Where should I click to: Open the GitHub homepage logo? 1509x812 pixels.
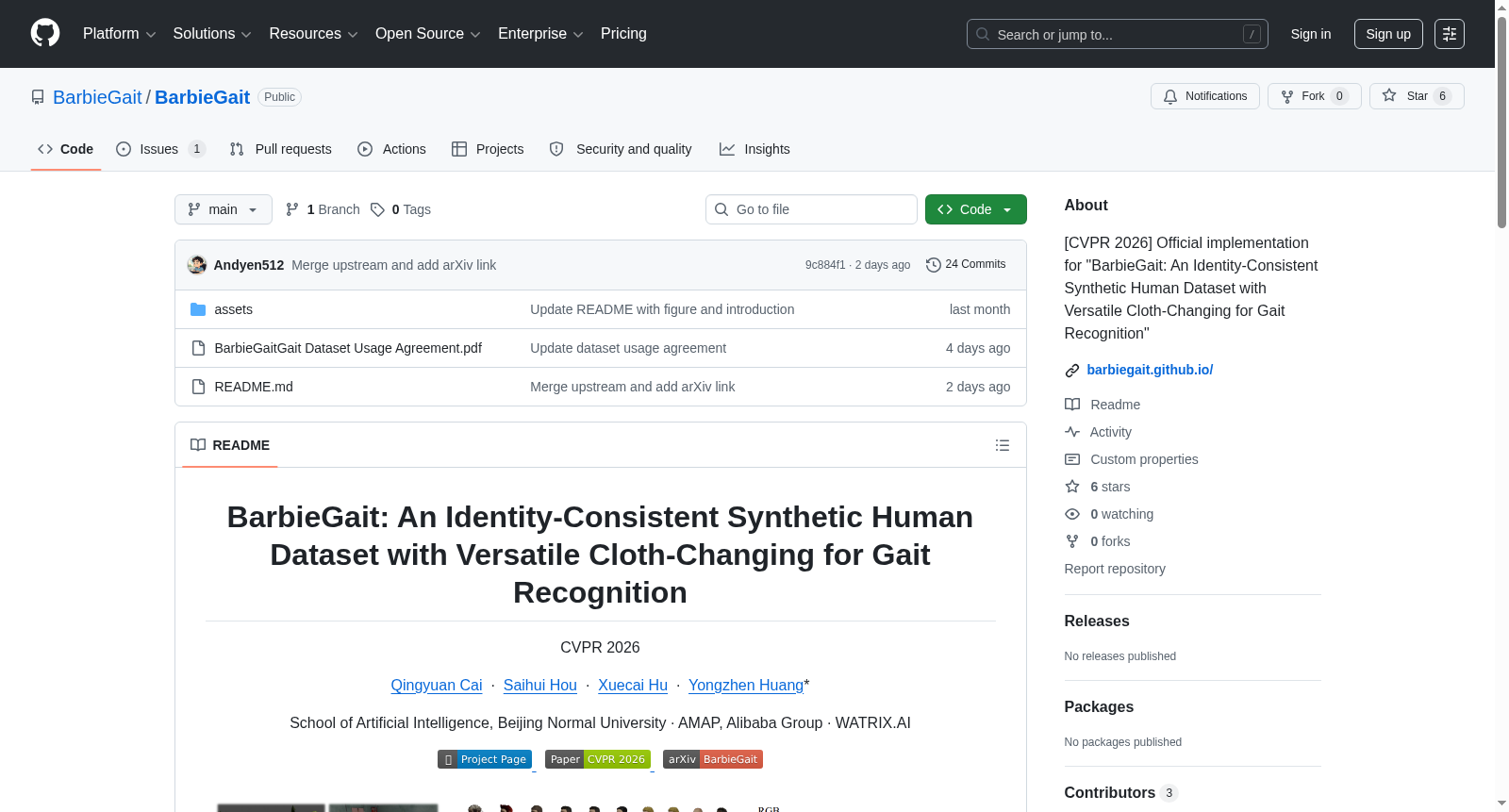pyautogui.click(x=45, y=33)
